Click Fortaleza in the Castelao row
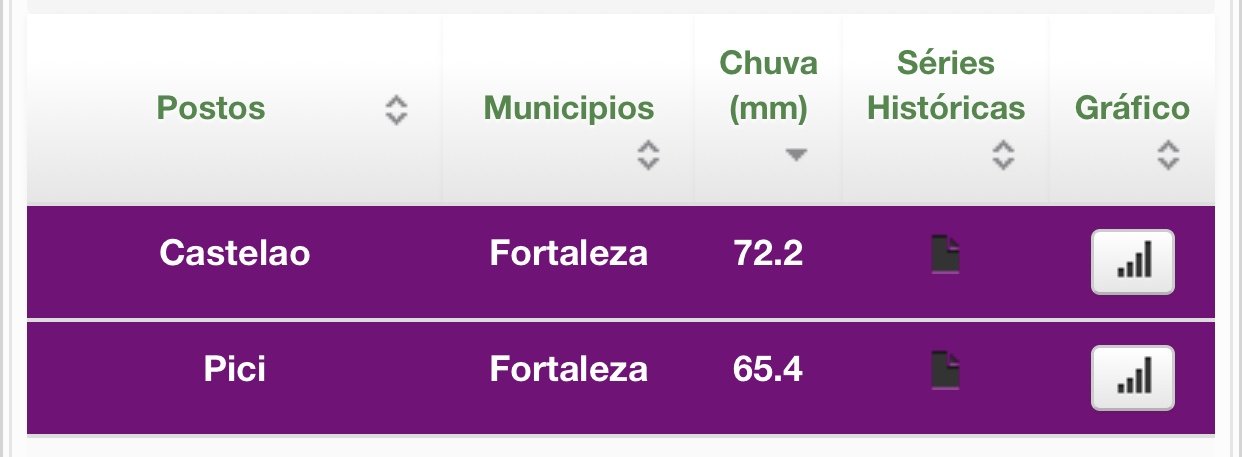The width and height of the screenshot is (1242, 457). click(569, 254)
